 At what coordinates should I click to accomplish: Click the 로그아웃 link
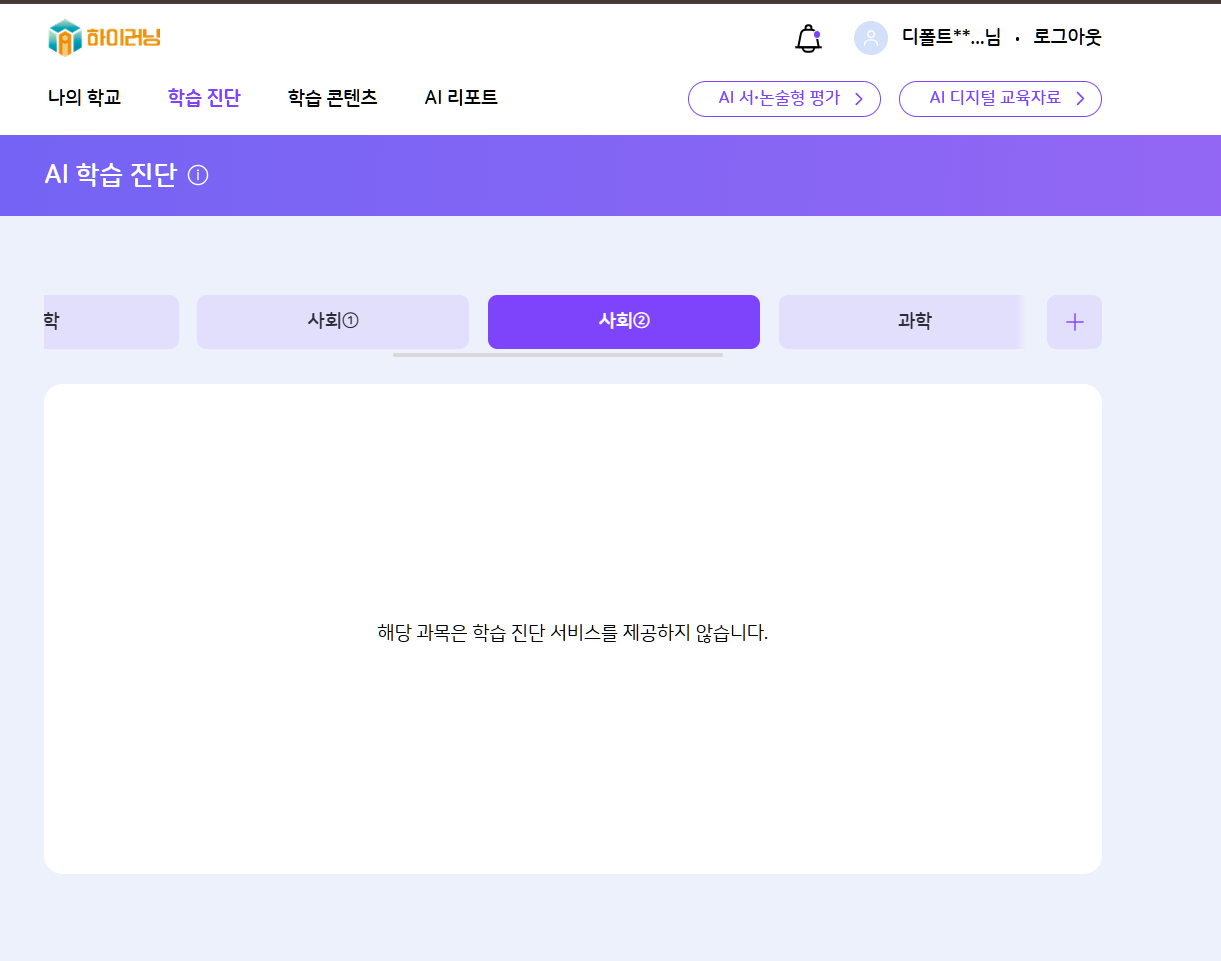(x=1067, y=38)
